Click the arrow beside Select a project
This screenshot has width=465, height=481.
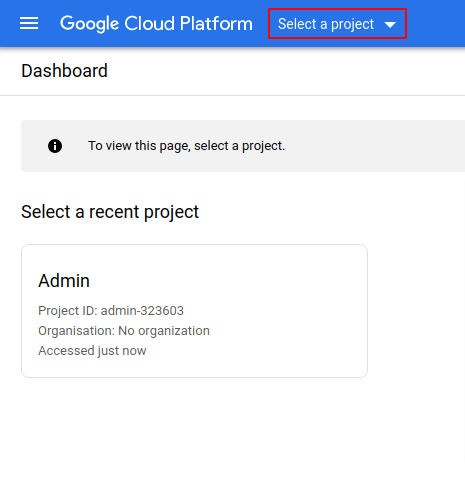pos(390,24)
